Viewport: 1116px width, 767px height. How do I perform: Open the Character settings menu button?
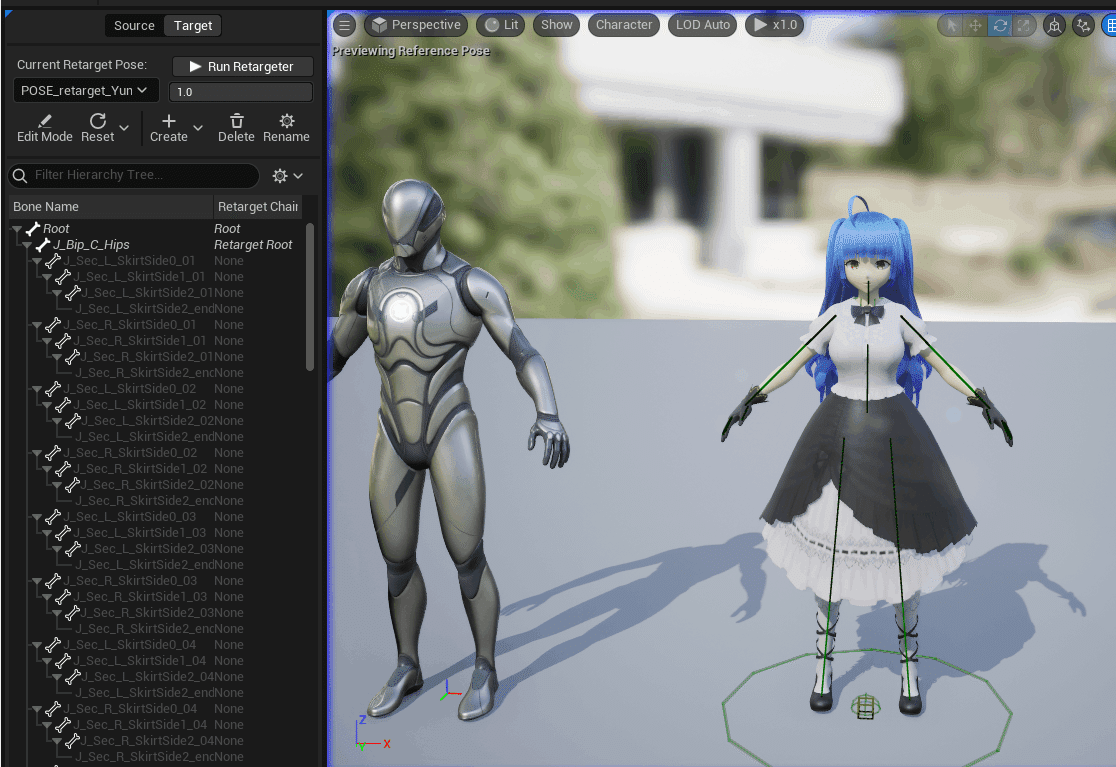tap(623, 25)
